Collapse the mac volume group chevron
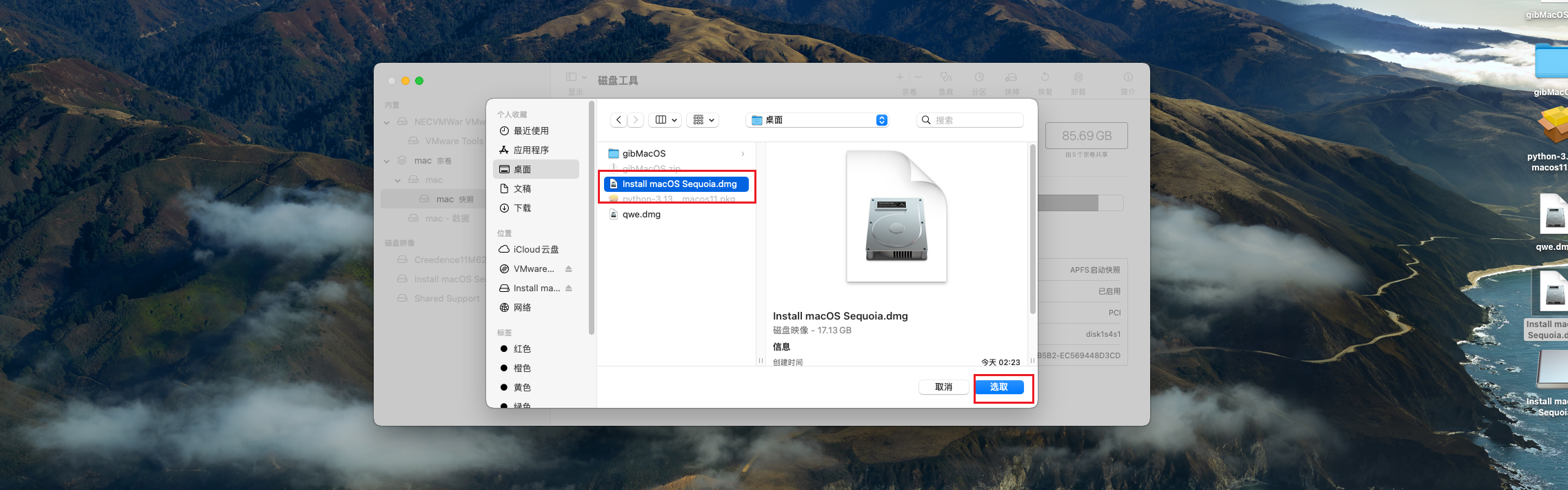1568x490 pixels. point(398,180)
